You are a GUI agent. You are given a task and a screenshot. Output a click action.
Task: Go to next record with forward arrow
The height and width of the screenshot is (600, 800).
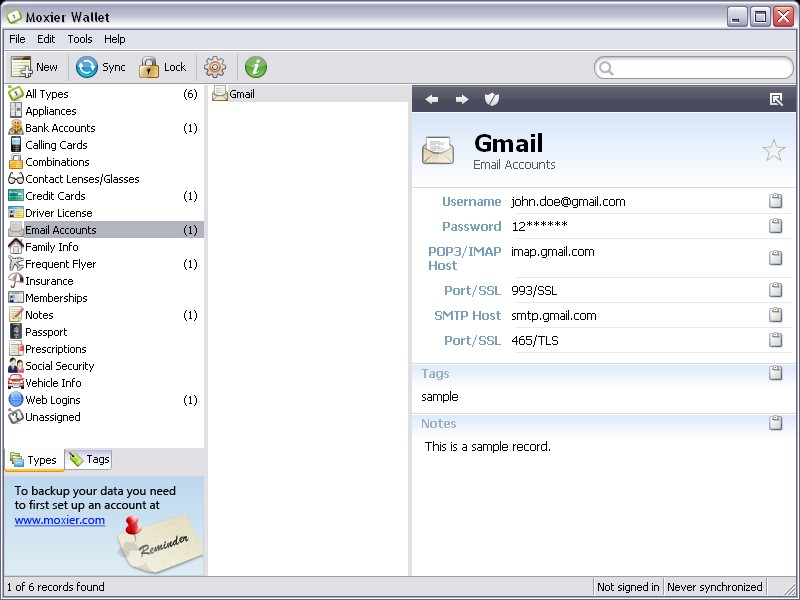click(462, 99)
